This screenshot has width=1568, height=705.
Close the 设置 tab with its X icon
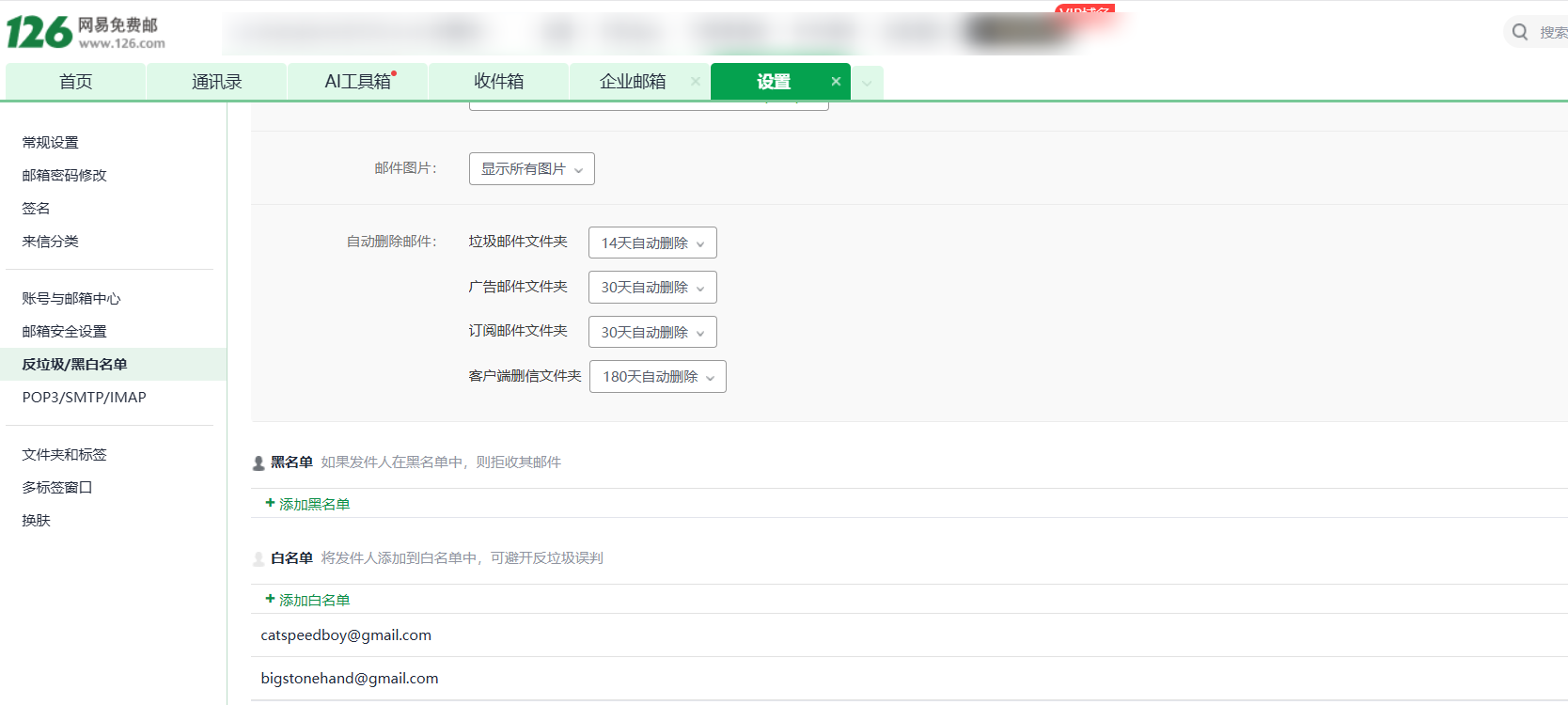pos(835,82)
